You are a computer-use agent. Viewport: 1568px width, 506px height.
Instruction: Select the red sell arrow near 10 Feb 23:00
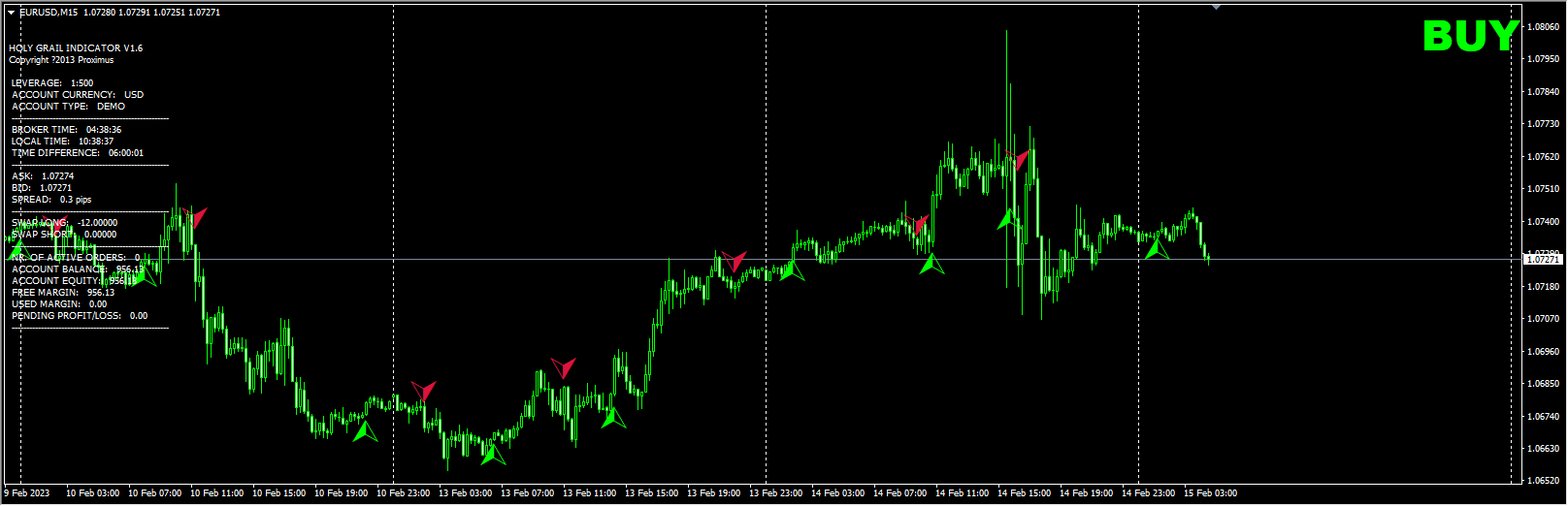[x=423, y=392]
